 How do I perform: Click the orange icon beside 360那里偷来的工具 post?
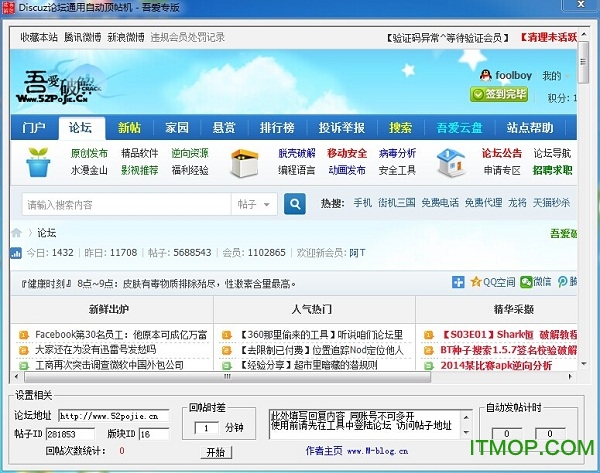click(227, 335)
